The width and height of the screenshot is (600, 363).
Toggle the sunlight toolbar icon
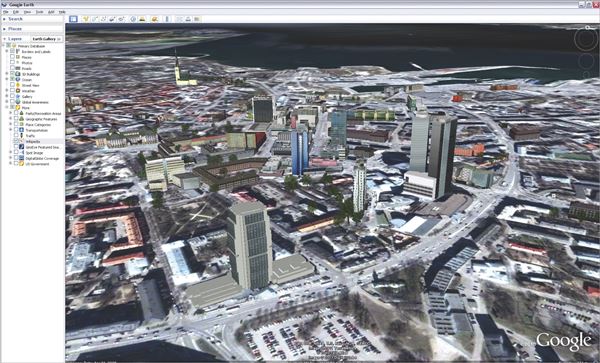pos(142,19)
